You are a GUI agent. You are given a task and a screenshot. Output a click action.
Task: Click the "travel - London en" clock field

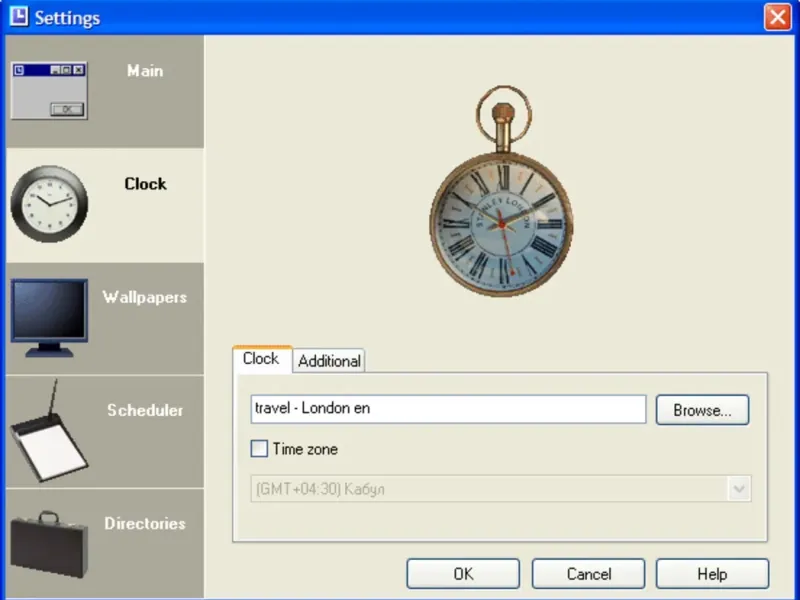tap(448, 409)
